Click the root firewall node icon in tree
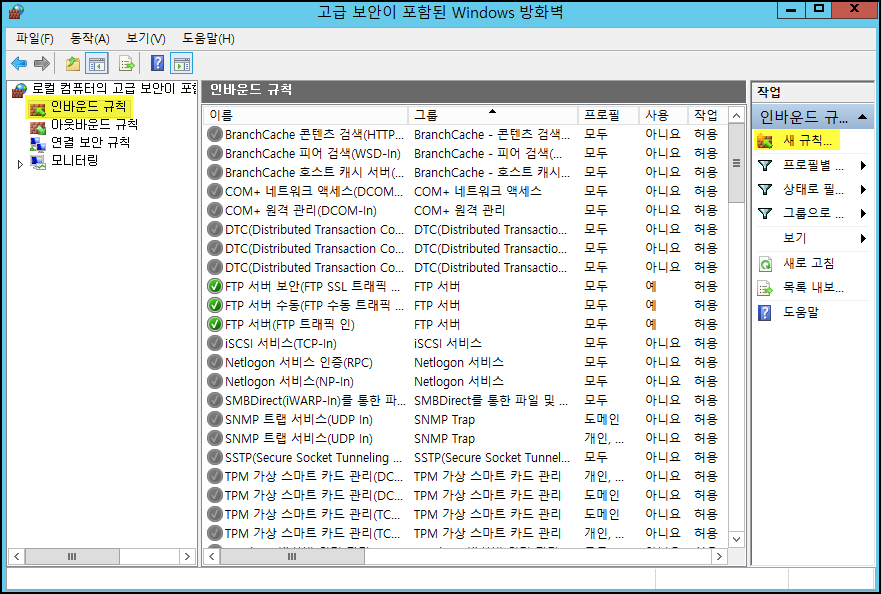 [x=19, y=90]
